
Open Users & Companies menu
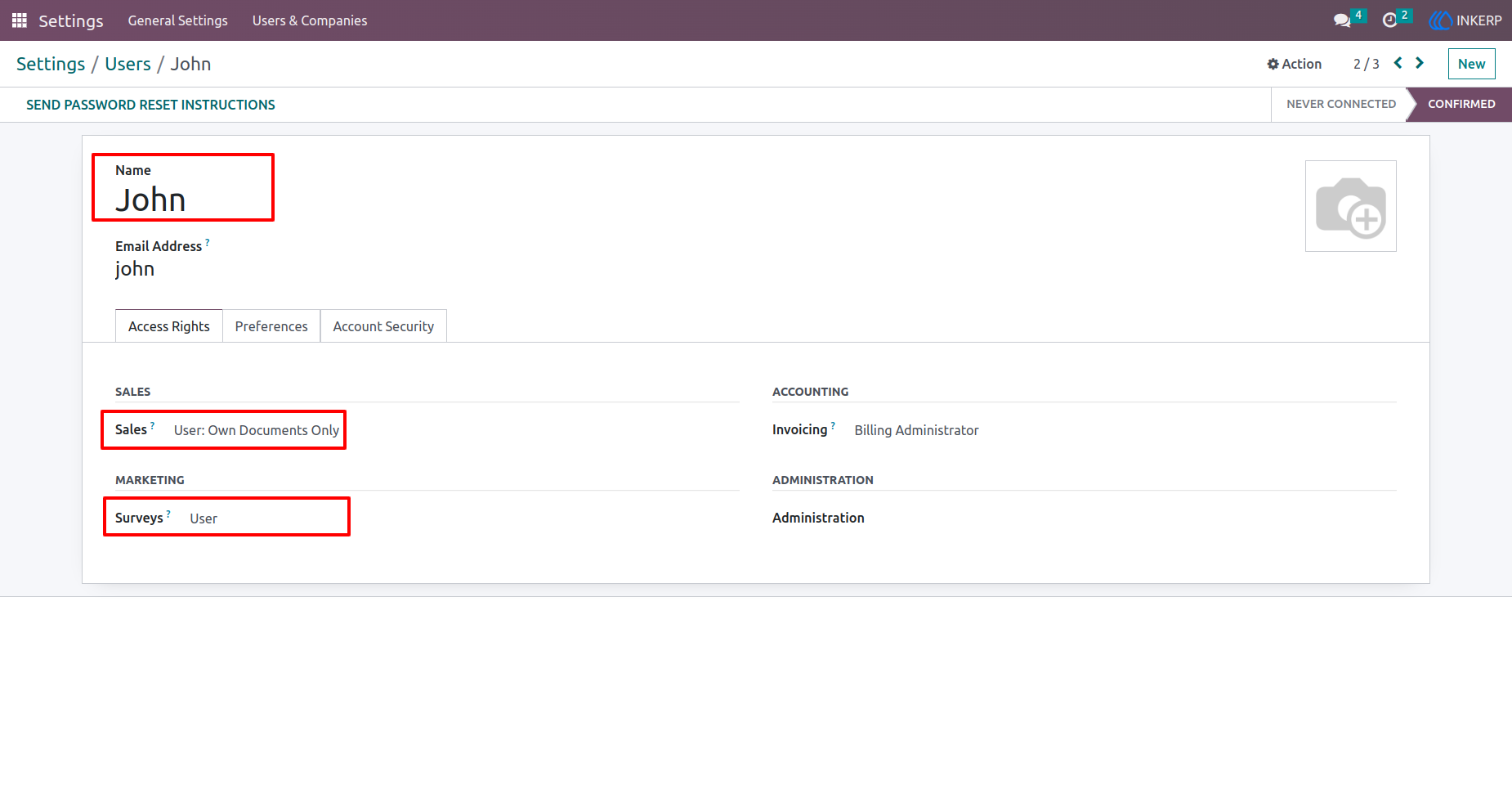coord(310,20)
